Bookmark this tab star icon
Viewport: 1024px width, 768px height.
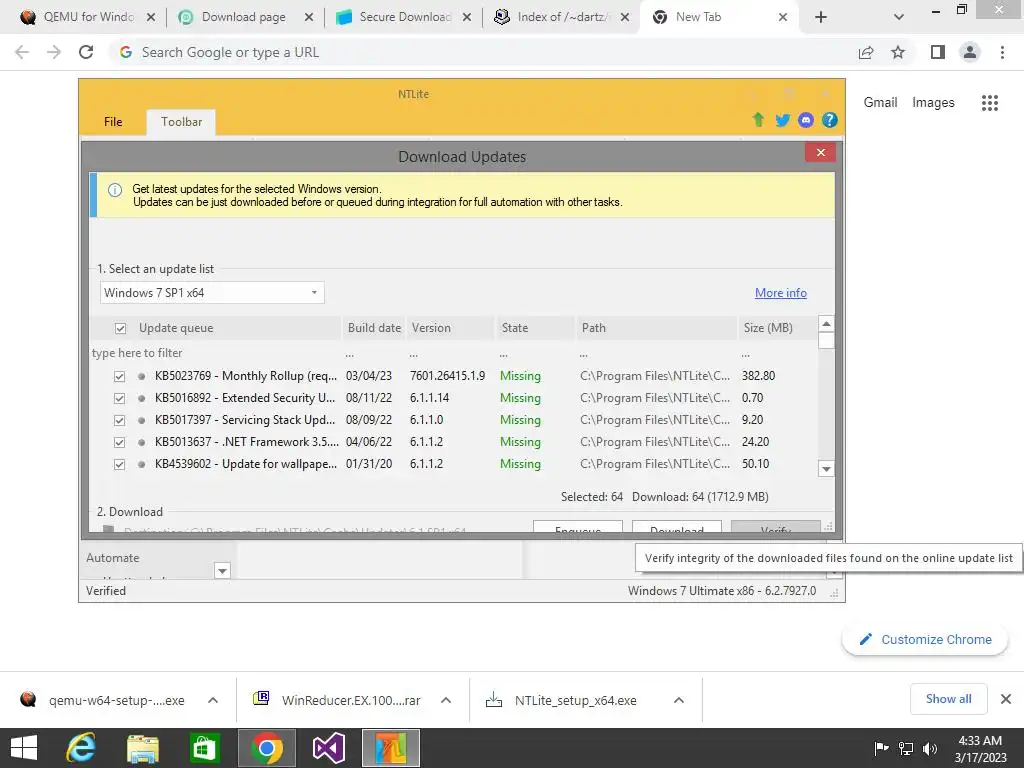(898, 52)
